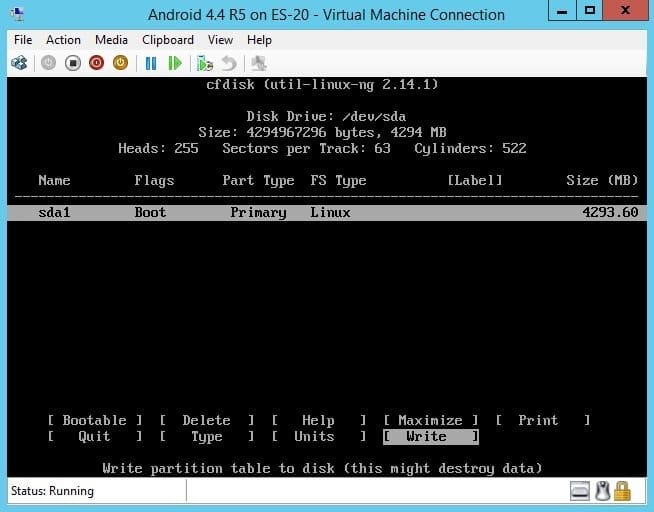The image size is (654, 512).
Task: Select the Bootable option in cfdisk
Action: point(95,420)
